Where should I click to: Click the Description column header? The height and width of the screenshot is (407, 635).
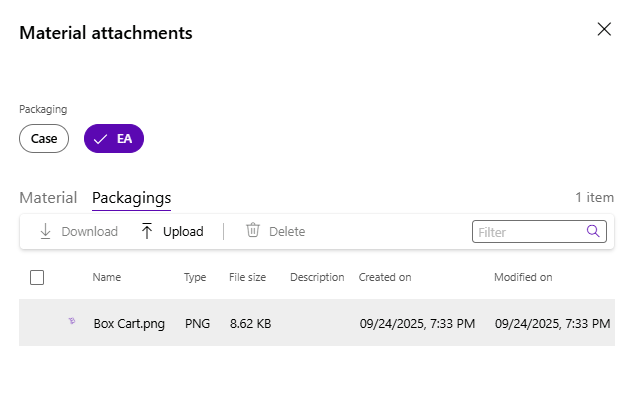pyautogui.click(x=317, y=277)
